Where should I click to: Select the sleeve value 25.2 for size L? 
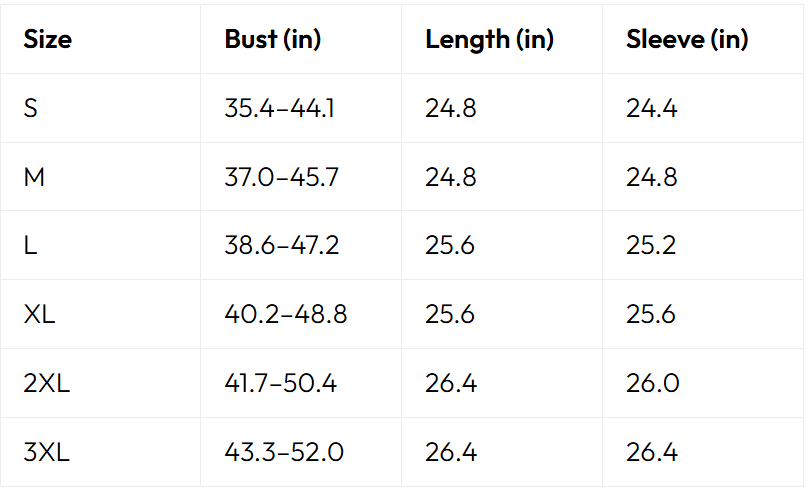click(x=651, y=245)
